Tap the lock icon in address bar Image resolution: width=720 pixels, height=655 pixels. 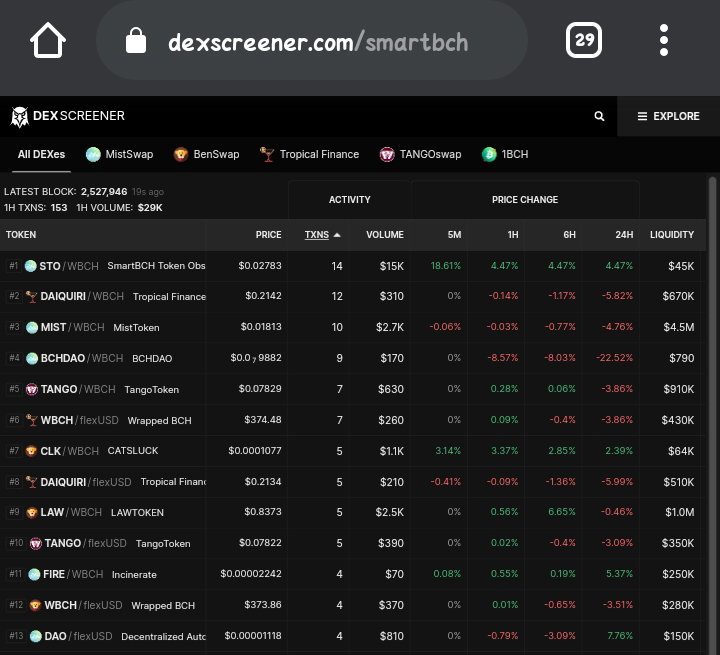point(136,40)
